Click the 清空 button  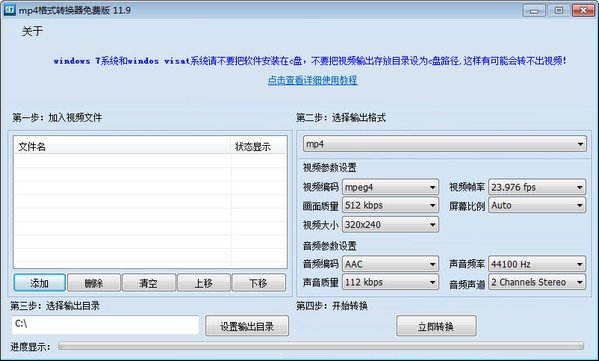pyautogui.click(x=149, y=283)
